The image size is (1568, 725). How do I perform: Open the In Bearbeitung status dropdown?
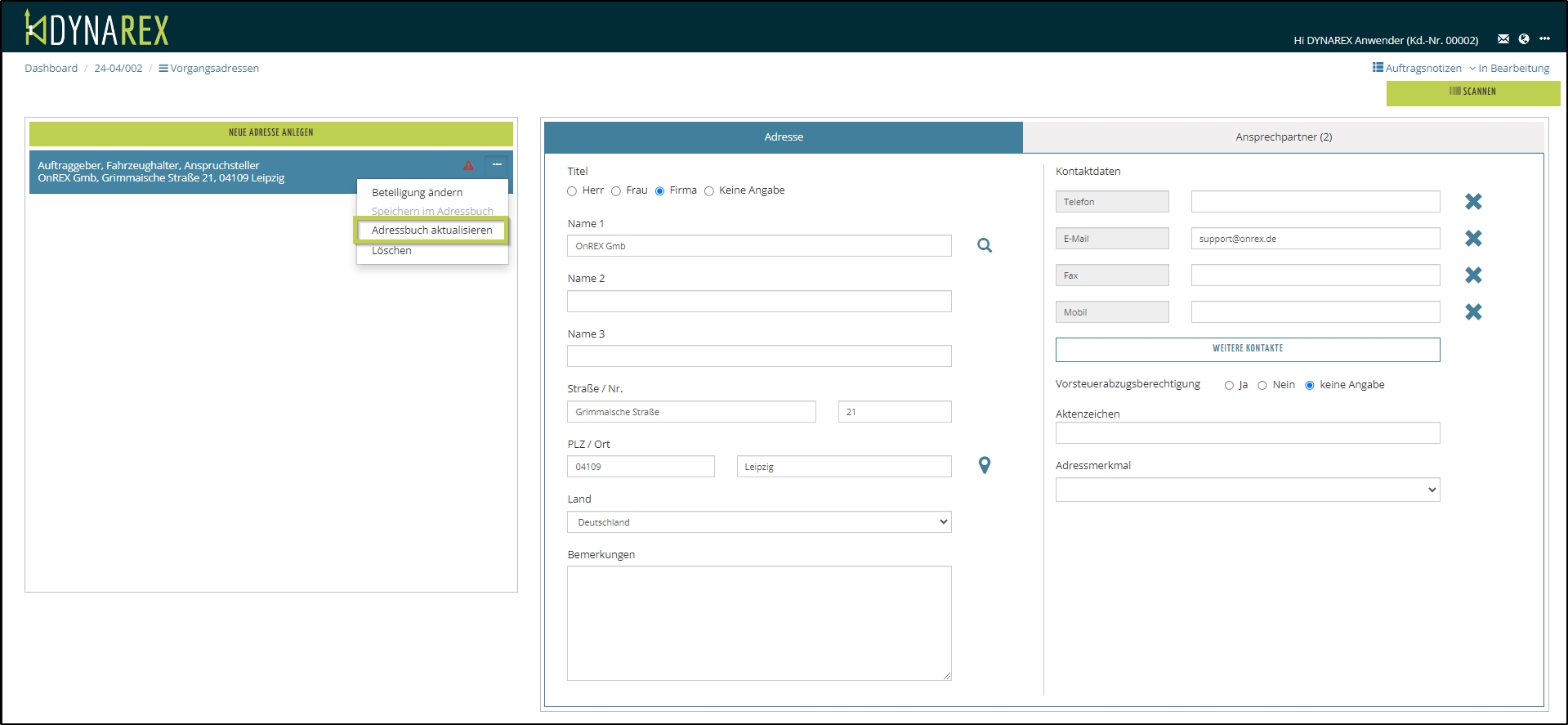tap(1508, 69)
